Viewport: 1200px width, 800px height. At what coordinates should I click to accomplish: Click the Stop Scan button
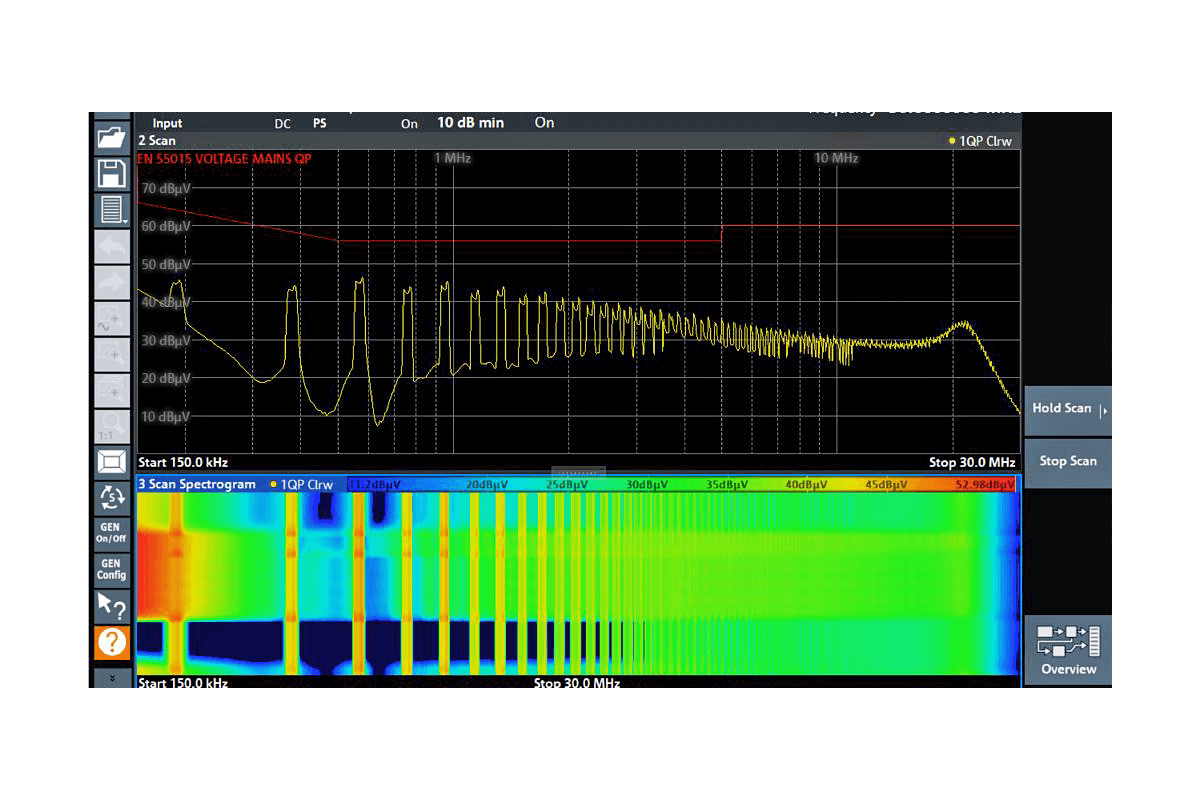click(1067, 462)
